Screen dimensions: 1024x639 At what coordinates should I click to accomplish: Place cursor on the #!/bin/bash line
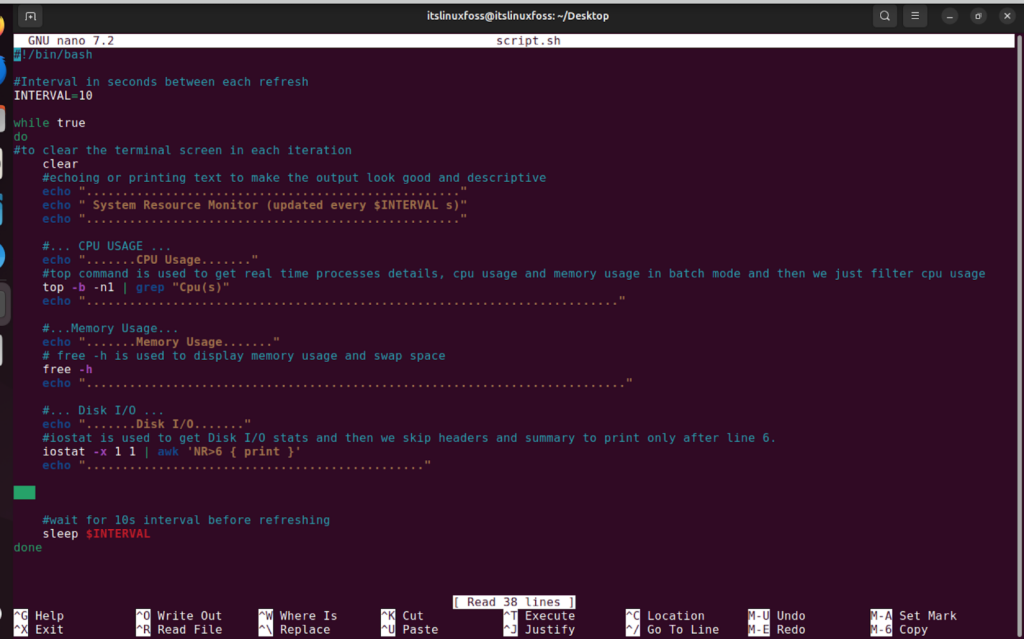click(x=53, y=54)
